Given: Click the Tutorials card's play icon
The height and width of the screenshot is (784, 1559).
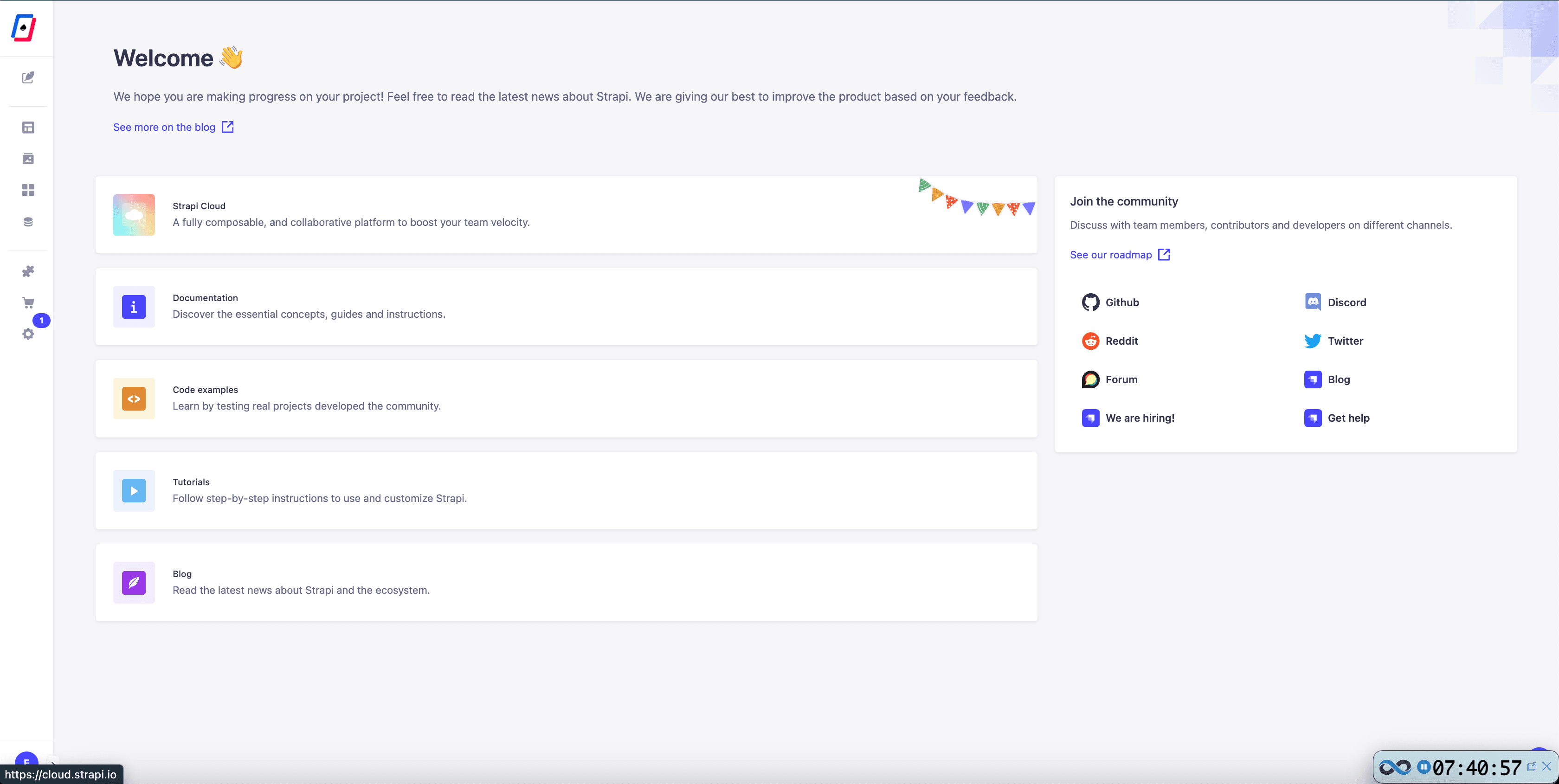Looking at the screenshot, I should (134, 491).
